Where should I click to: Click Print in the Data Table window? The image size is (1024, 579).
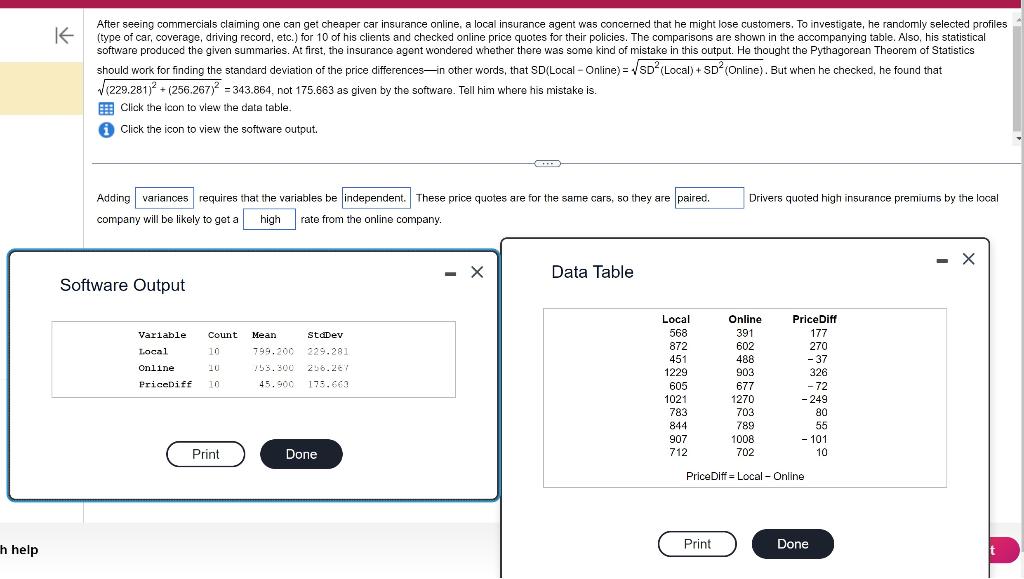tap(697, 544)
